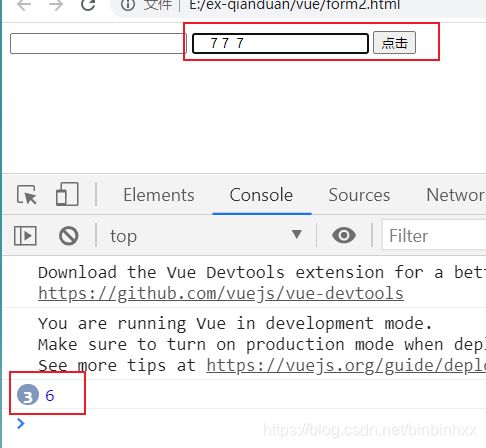Toggle the device toolbar icon
Screen dimensions: 486x448
coord(67,194)
